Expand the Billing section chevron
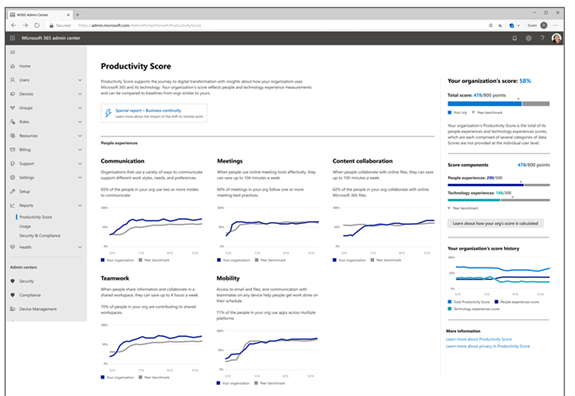Image resolution: width=575 pixels, height=396 pixels. (80, 150)
